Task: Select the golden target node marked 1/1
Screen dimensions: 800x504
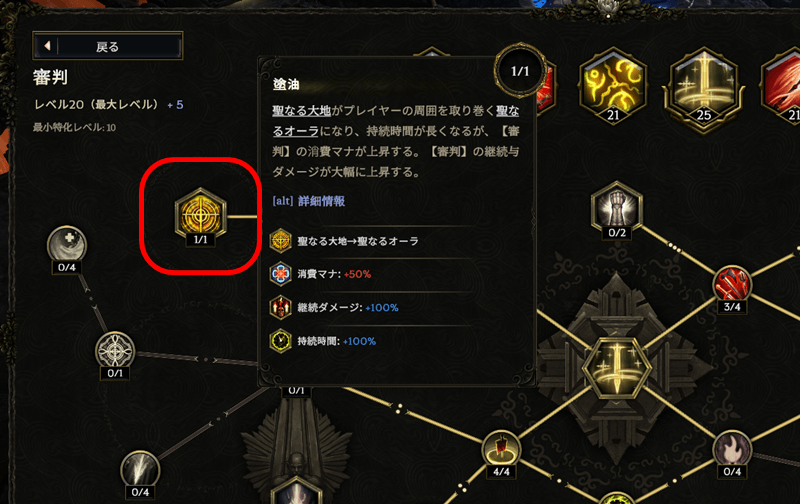Action: point(201,214)
